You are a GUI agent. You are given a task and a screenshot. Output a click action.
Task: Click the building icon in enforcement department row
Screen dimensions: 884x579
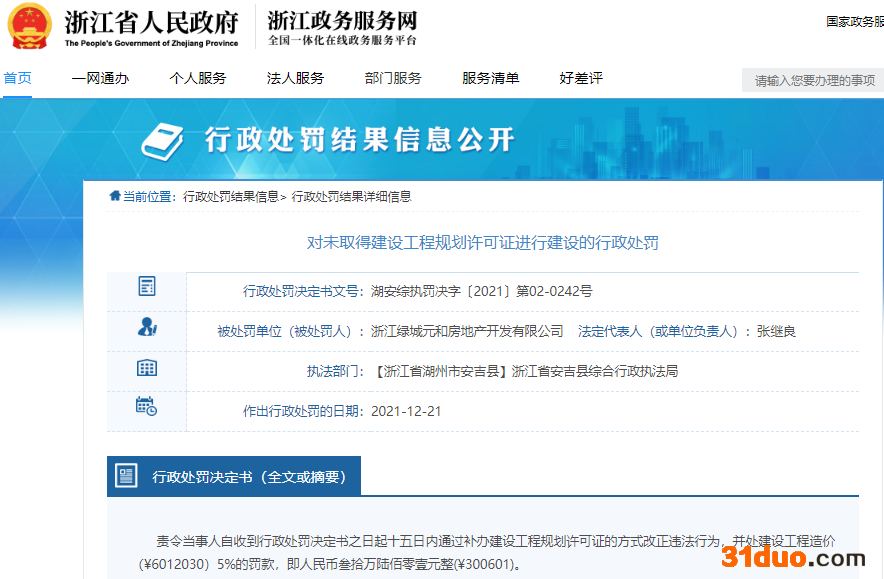147,367
